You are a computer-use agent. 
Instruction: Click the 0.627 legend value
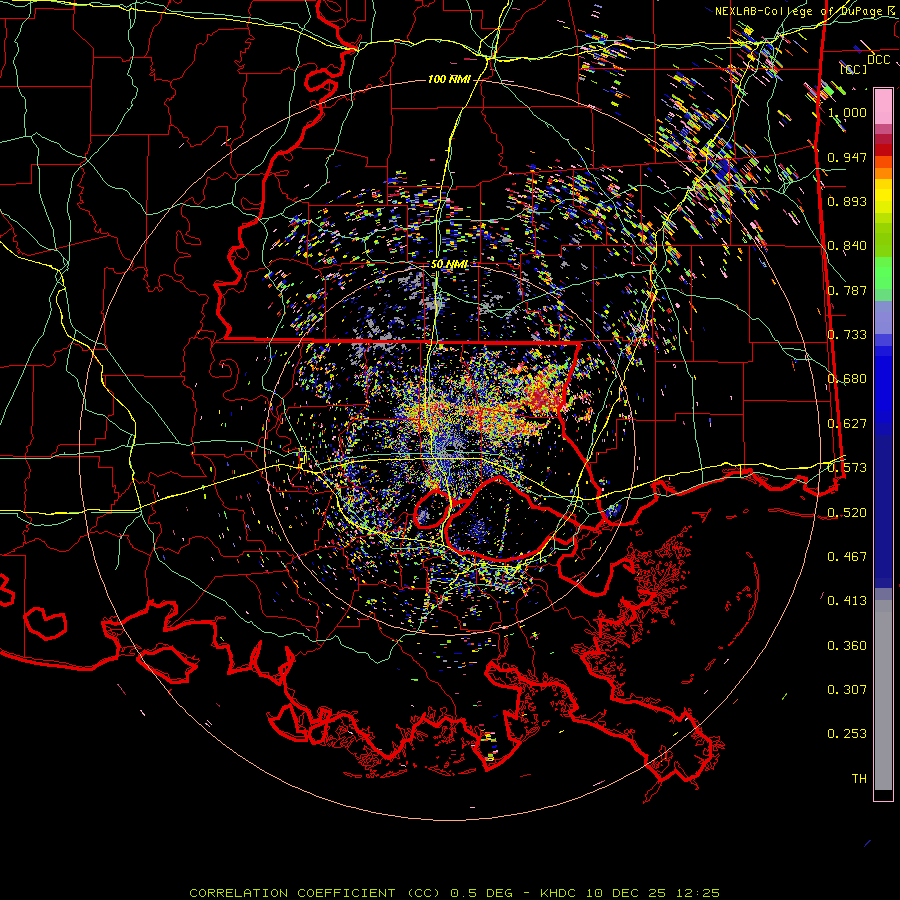(847, 424)
